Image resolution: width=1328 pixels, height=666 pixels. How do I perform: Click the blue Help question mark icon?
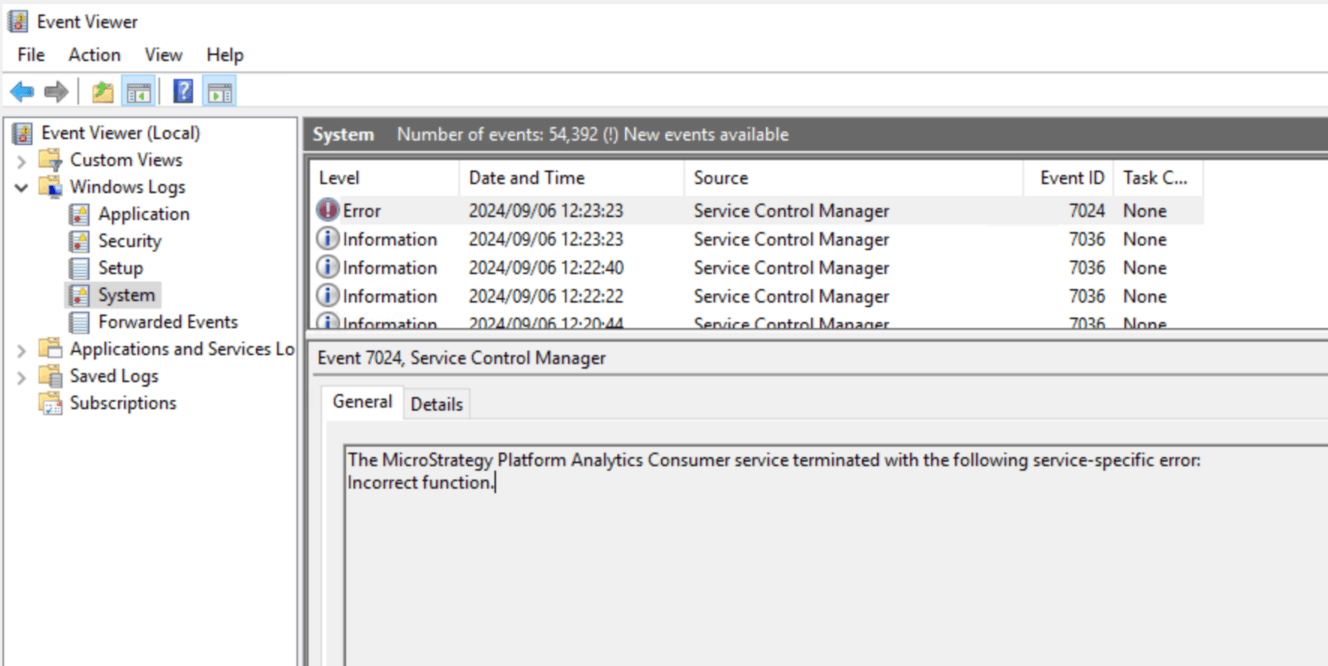pyautogui.click(x=184, y=93)
